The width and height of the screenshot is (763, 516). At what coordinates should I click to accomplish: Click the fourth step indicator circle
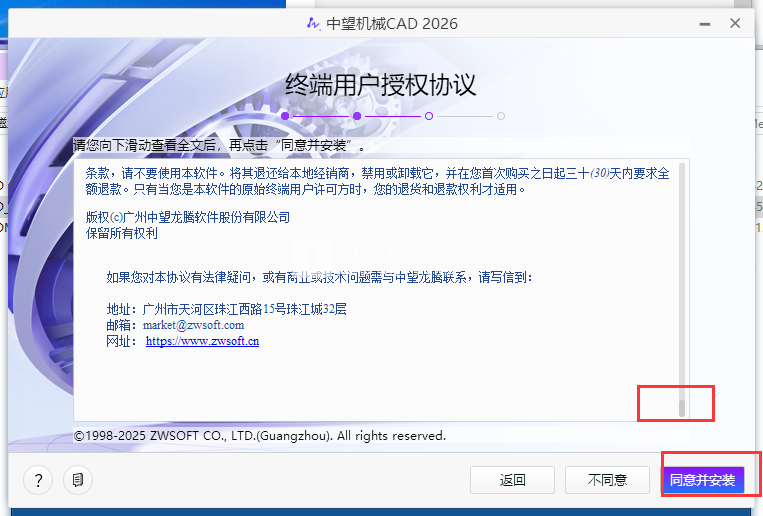[501, 116]
